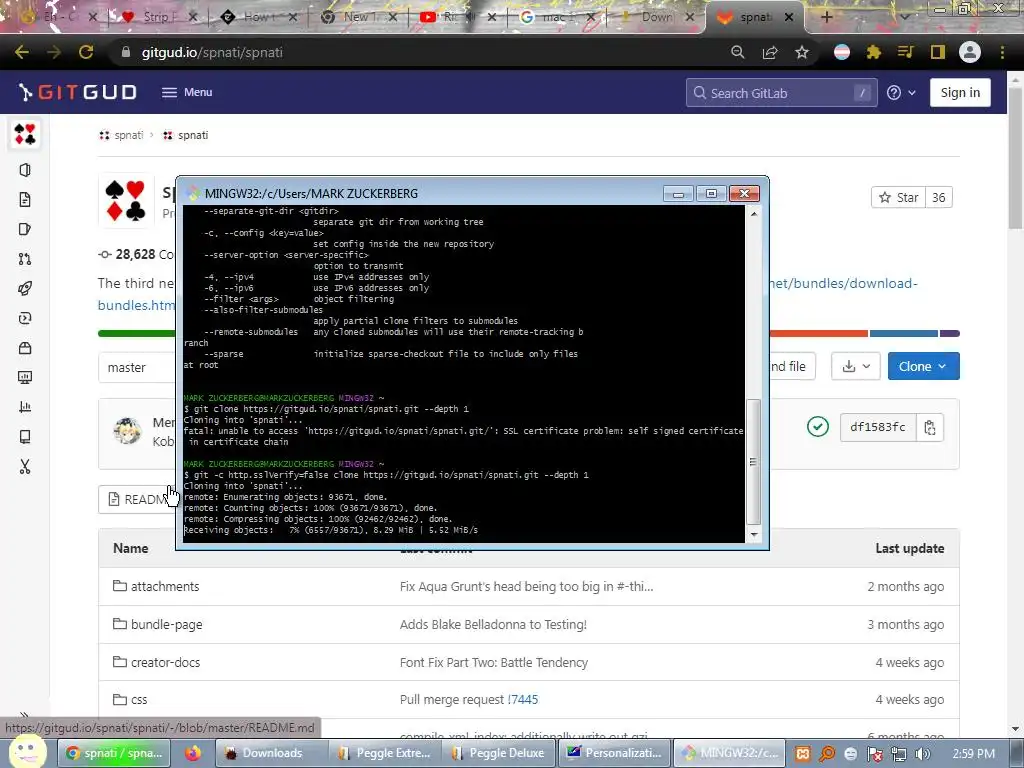The height and width of the screenshot is (768, 1024).
Task: Open Project information in sidebar
Action: point(25,170)
